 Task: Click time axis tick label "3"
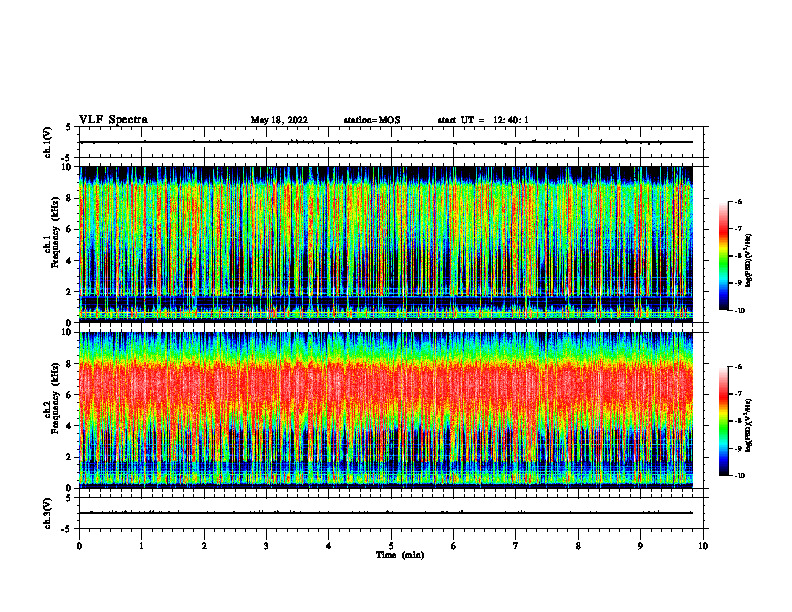(x=266, y=546)
